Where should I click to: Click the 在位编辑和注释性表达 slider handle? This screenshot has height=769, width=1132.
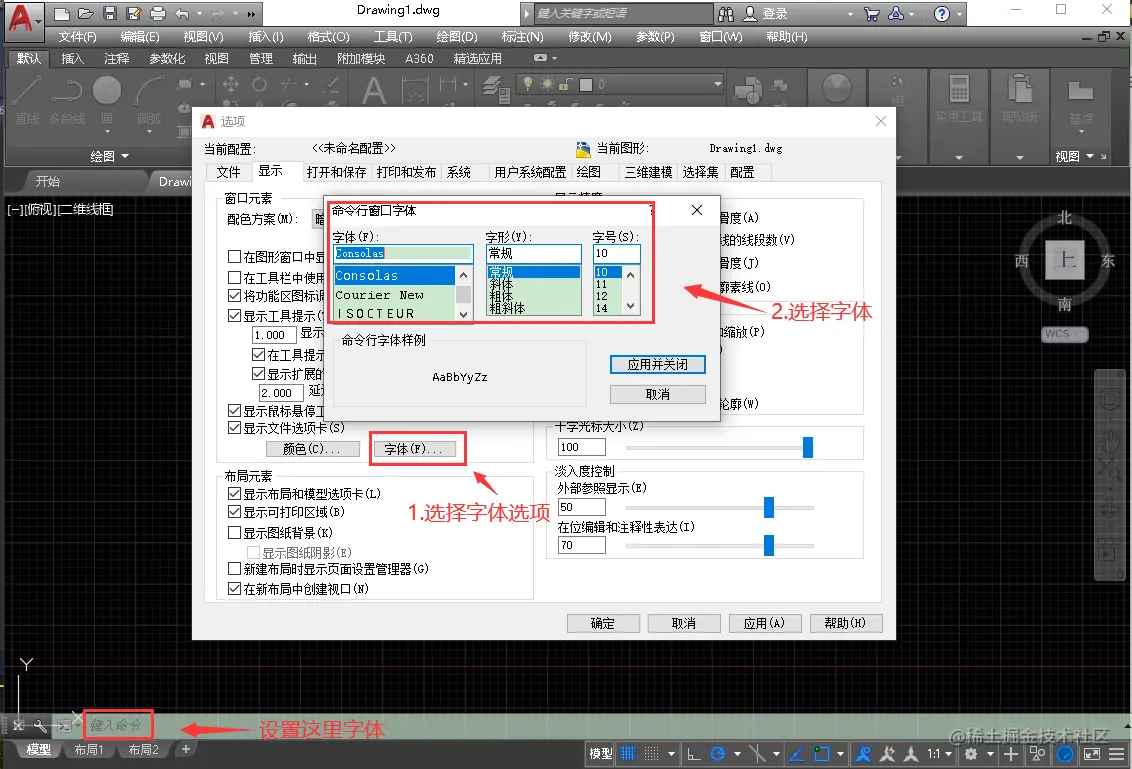[x=769, y=545]
